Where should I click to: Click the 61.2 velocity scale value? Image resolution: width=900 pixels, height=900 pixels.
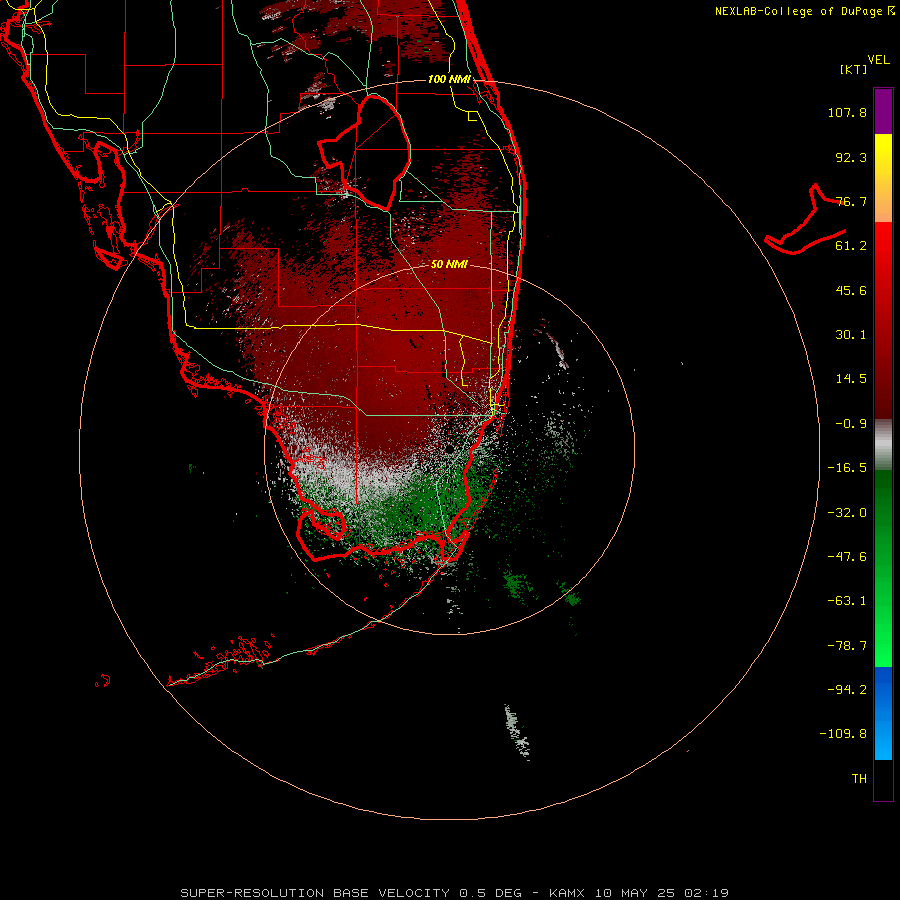(x=851, y=246)
